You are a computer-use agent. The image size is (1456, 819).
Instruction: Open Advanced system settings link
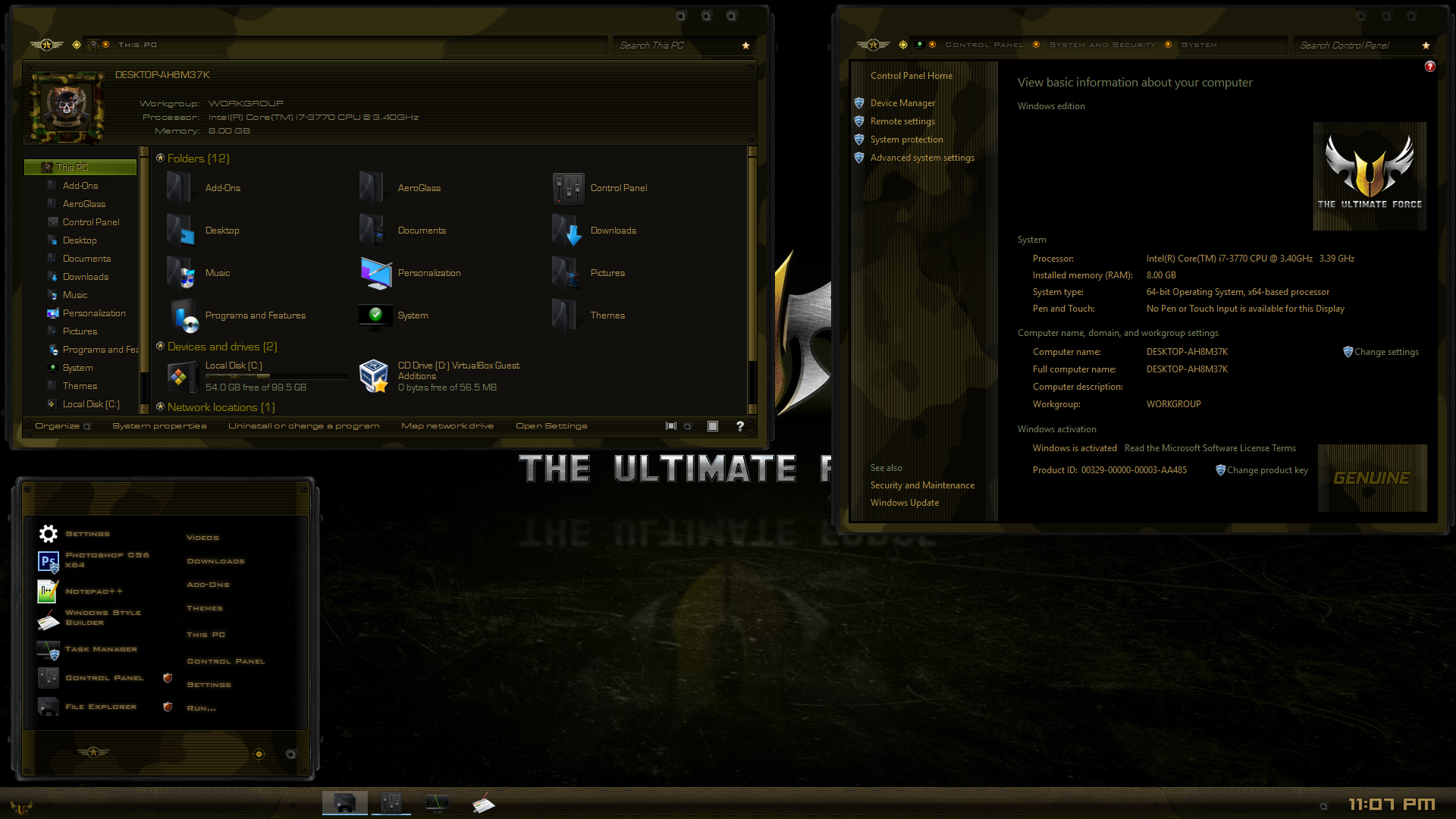pos(922,158)
